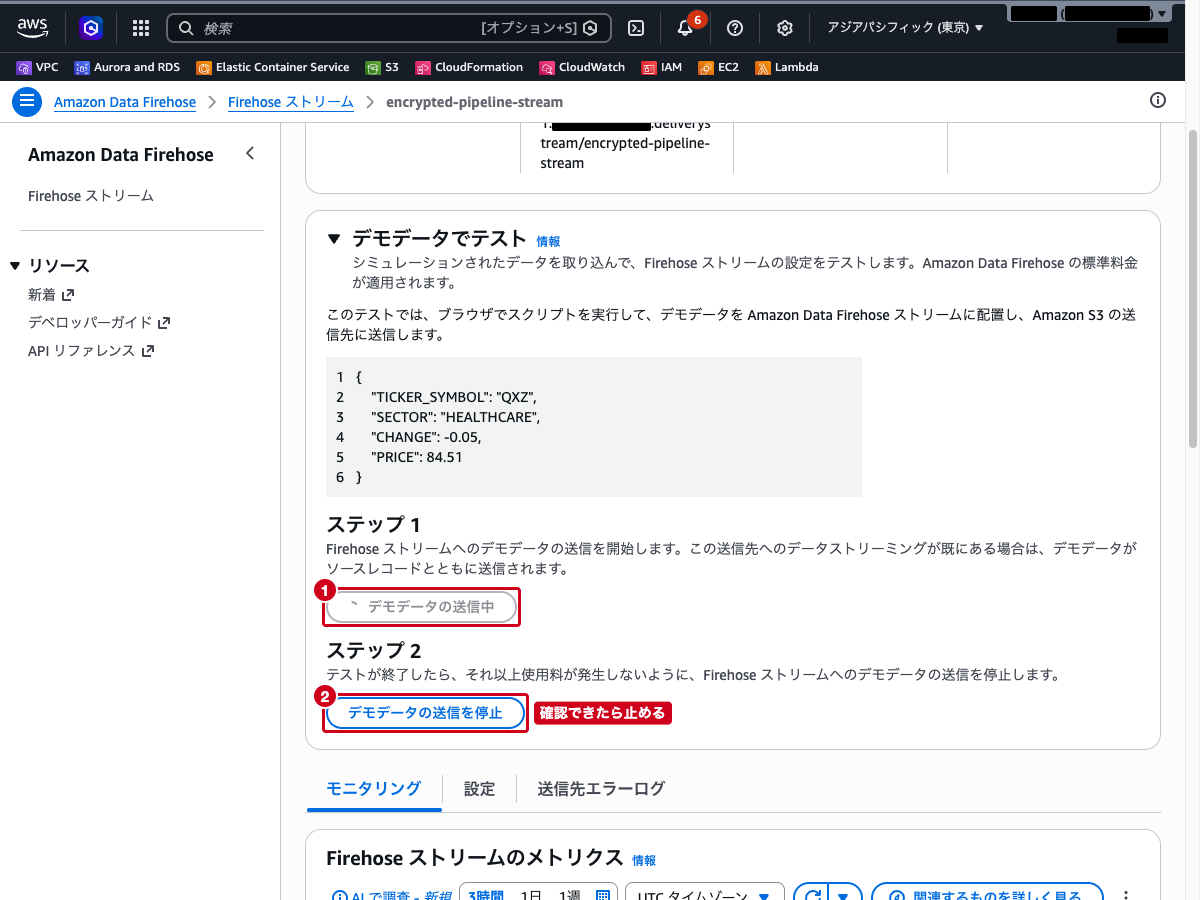The height and width of the screenshot is (900, 1200).
Task: Open the S3 bookmark
Action: [382, 67]
